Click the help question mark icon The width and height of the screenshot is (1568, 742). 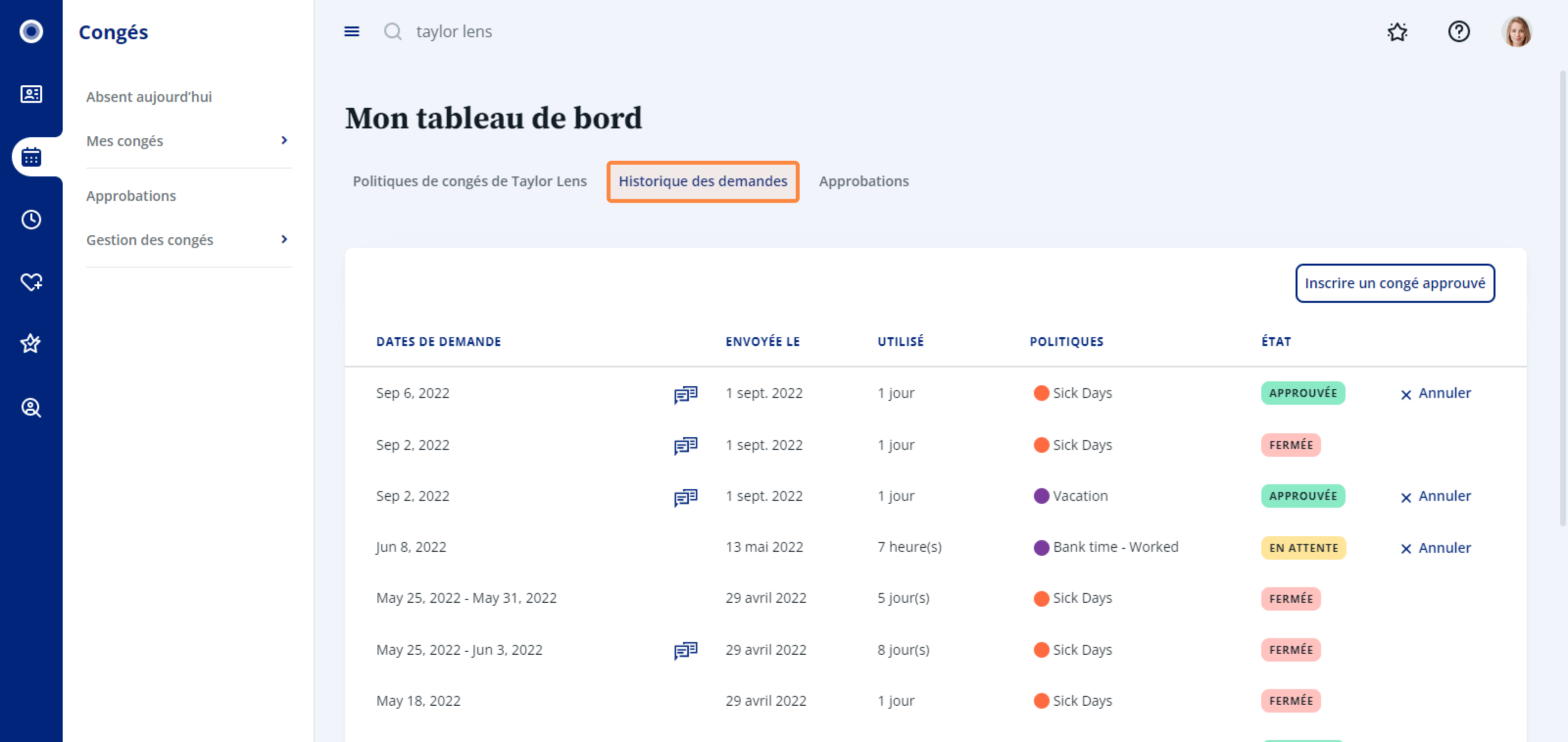tap(1458, 32)
